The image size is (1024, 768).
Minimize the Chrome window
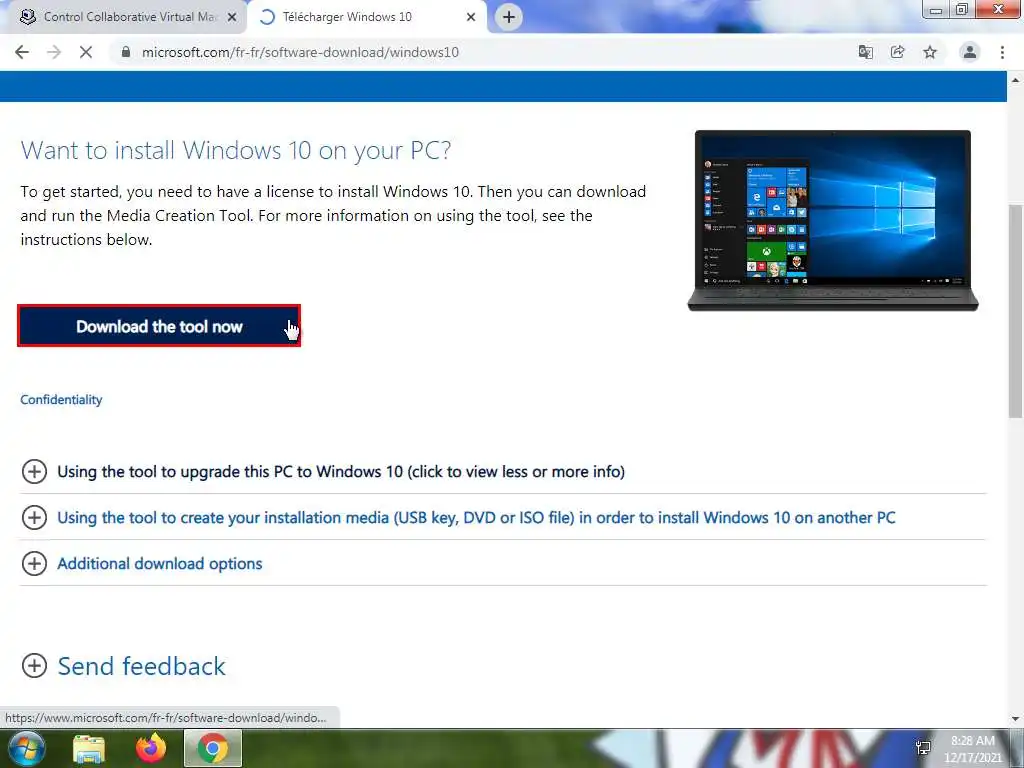(x=936, y=9)
